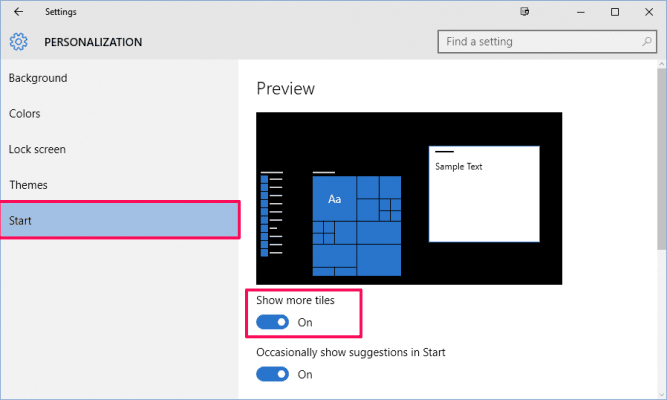Viewport: 667px width, 400px height.
Task: Click the Personalization gear icon
Action: click(x=18, y=42)
